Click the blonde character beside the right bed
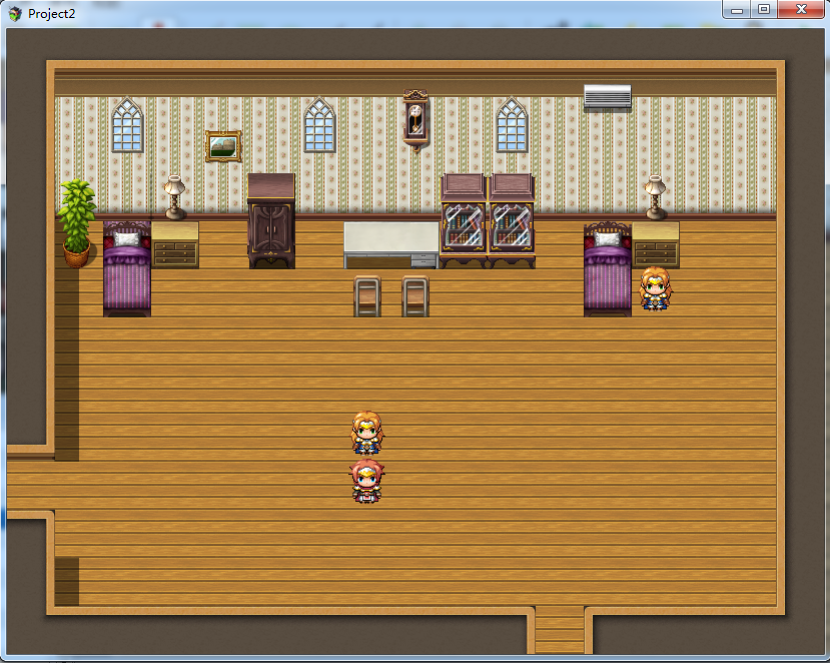Screen dimensions: 830x663 655,288
